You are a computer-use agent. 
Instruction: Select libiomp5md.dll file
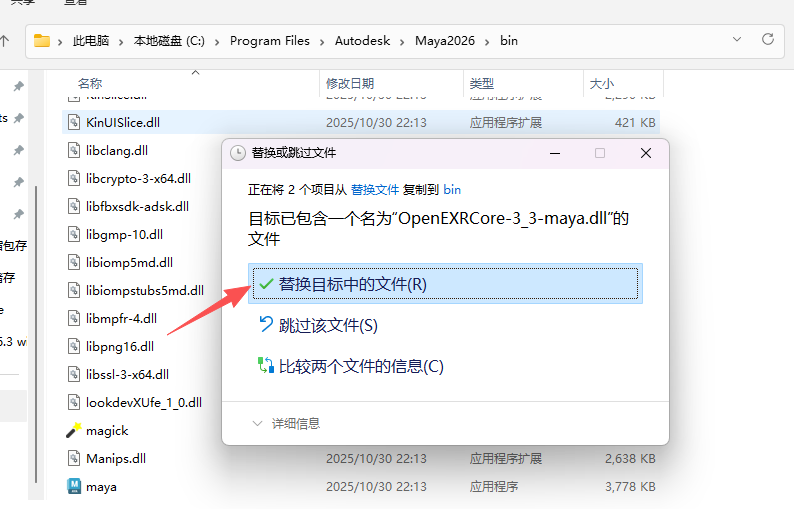pos(129,262)
